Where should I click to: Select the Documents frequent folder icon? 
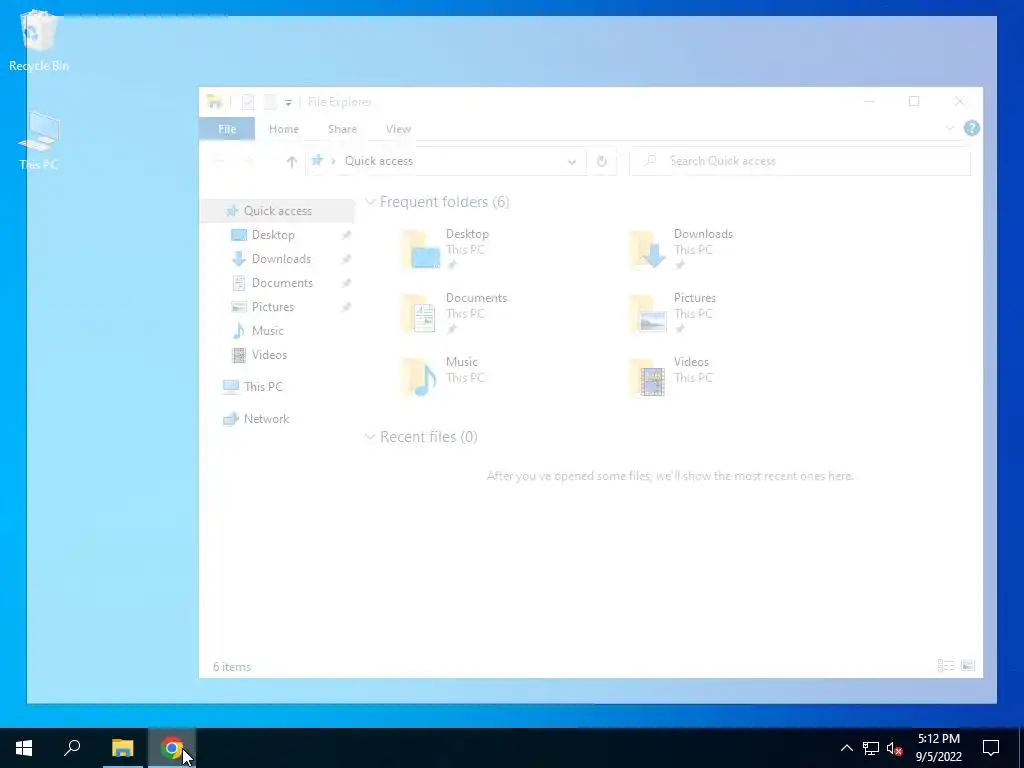(420, 313)
